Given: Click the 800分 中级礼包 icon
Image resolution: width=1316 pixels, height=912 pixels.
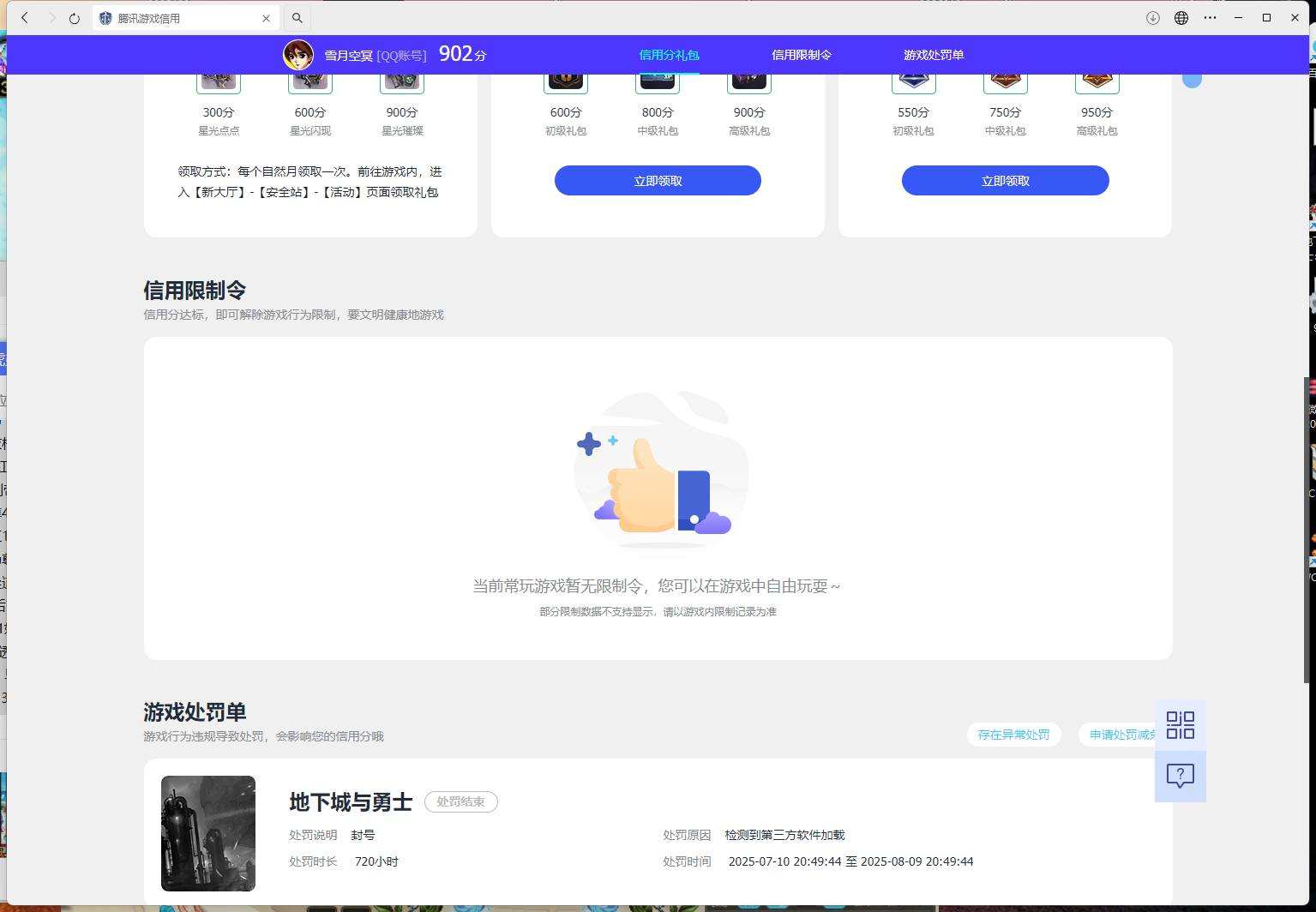Looking at the screenshot, I should click(x=658, y=83).
